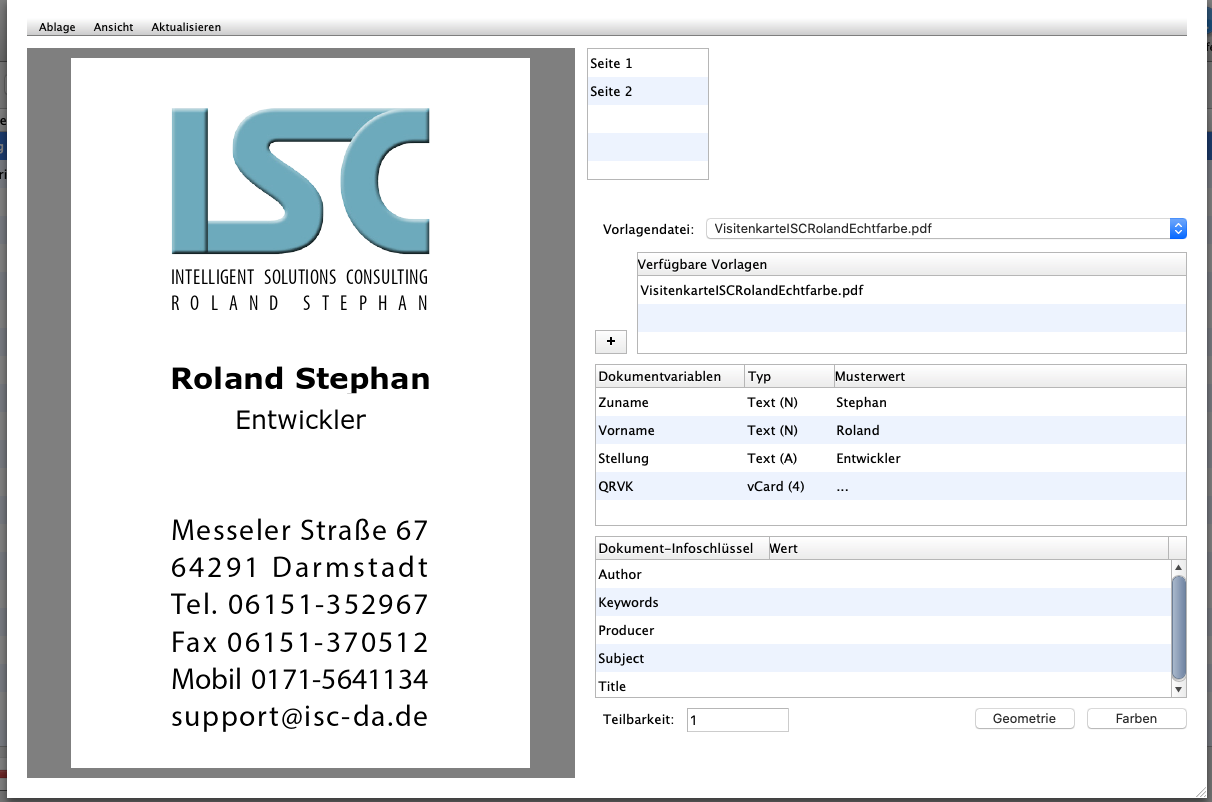Click the name Roland Stephan in preview
The image size is (1212, 802).
300,378
